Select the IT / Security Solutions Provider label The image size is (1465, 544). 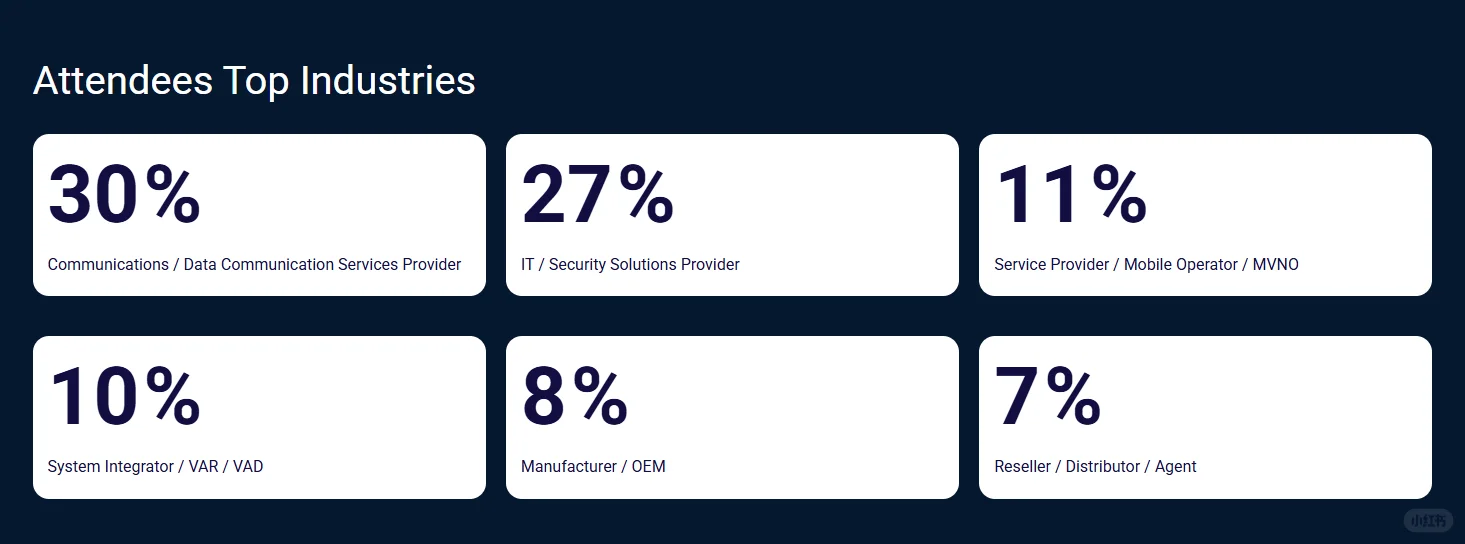(x=630, y=265)
